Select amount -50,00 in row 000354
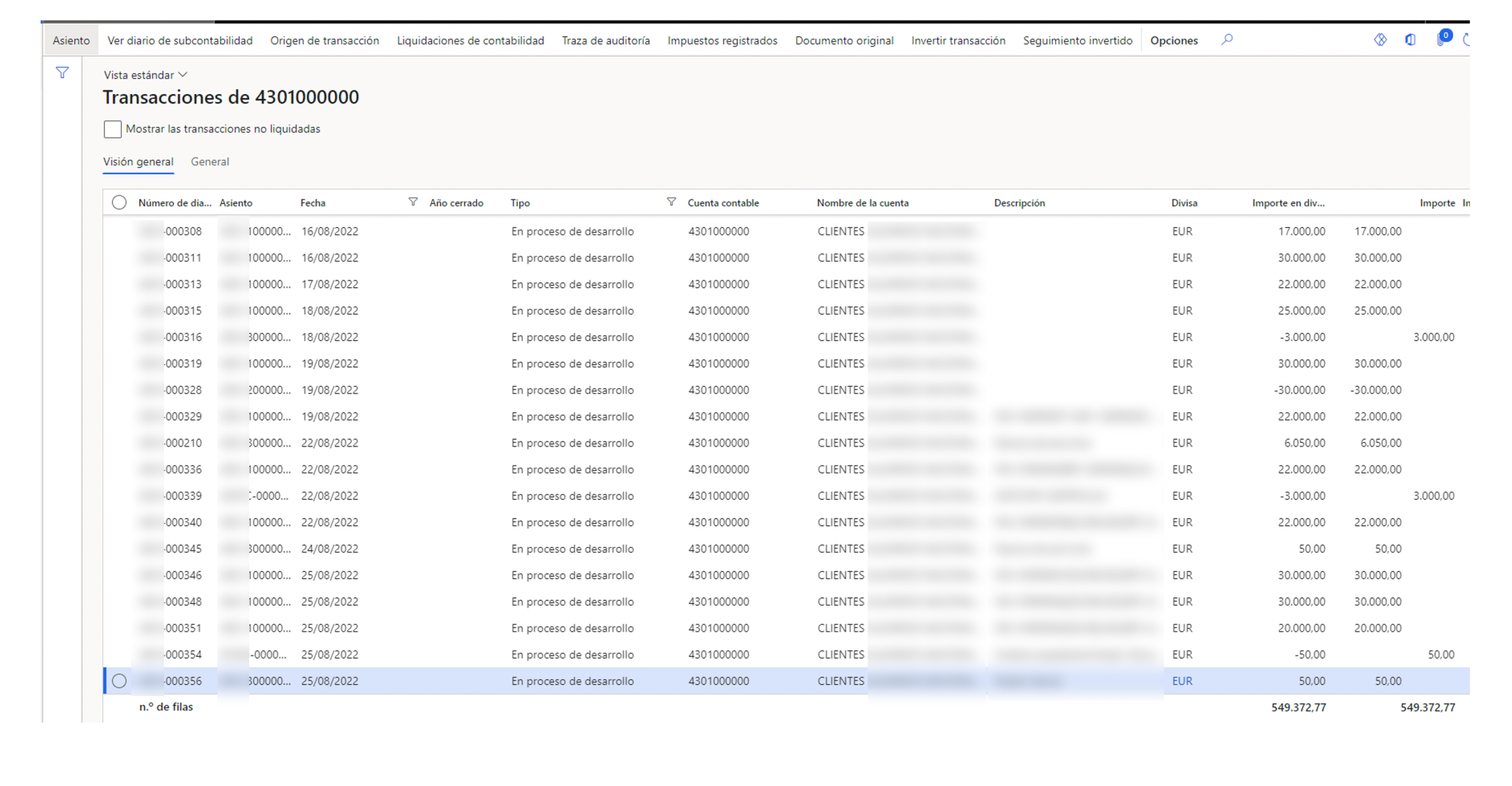The height and width of the screenshot is (786, 1512). (x=1309, y=654)
